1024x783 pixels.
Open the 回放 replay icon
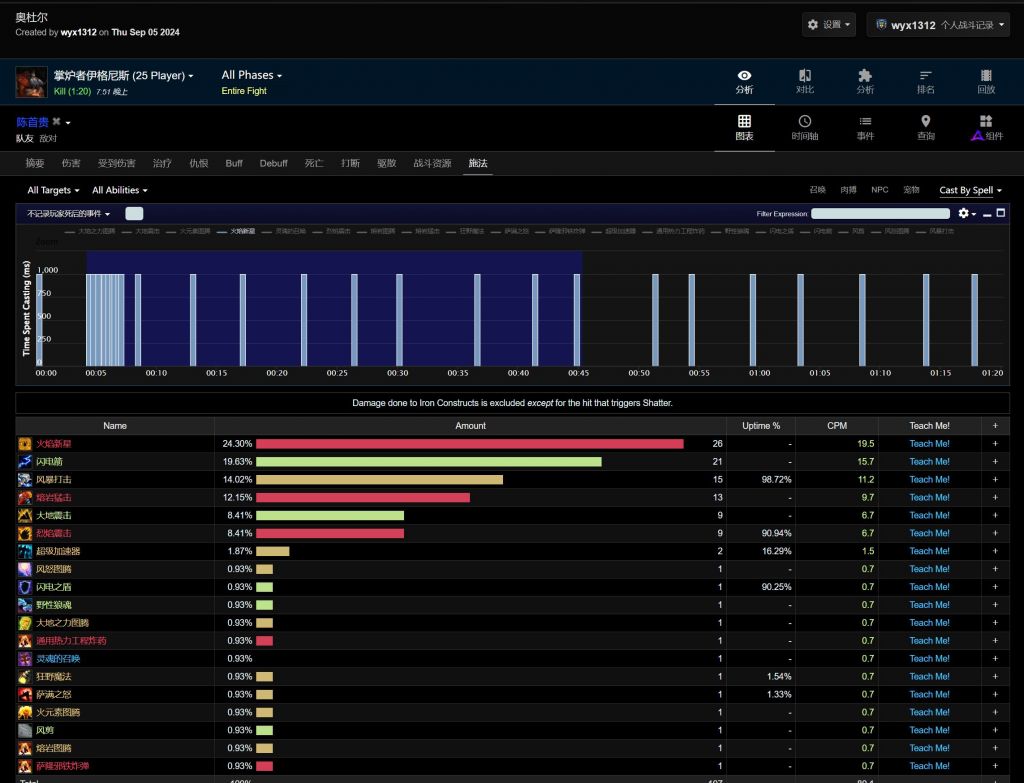tap(986, 81)
